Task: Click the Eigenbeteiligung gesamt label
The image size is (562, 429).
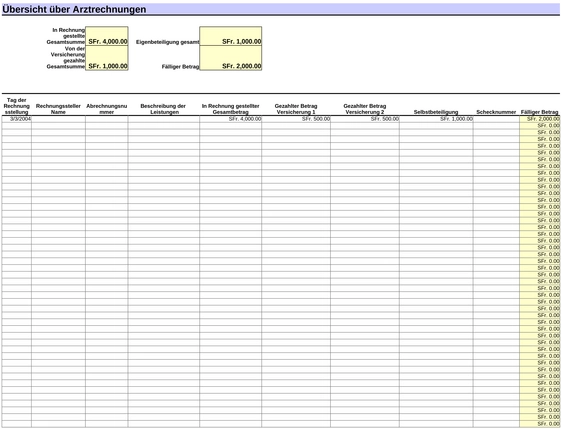Action: (x=167, y=42)
